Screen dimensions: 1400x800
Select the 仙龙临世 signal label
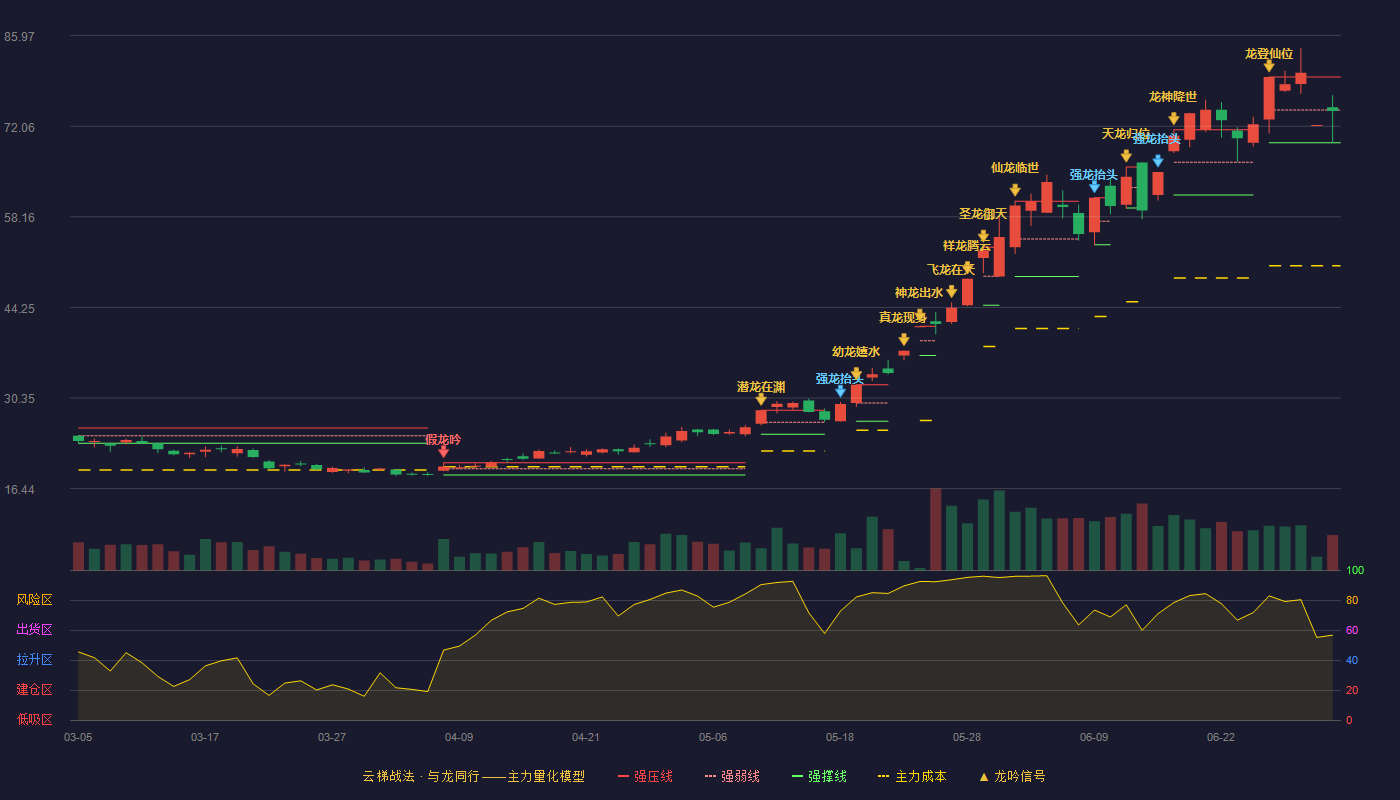pos(1015,167)
